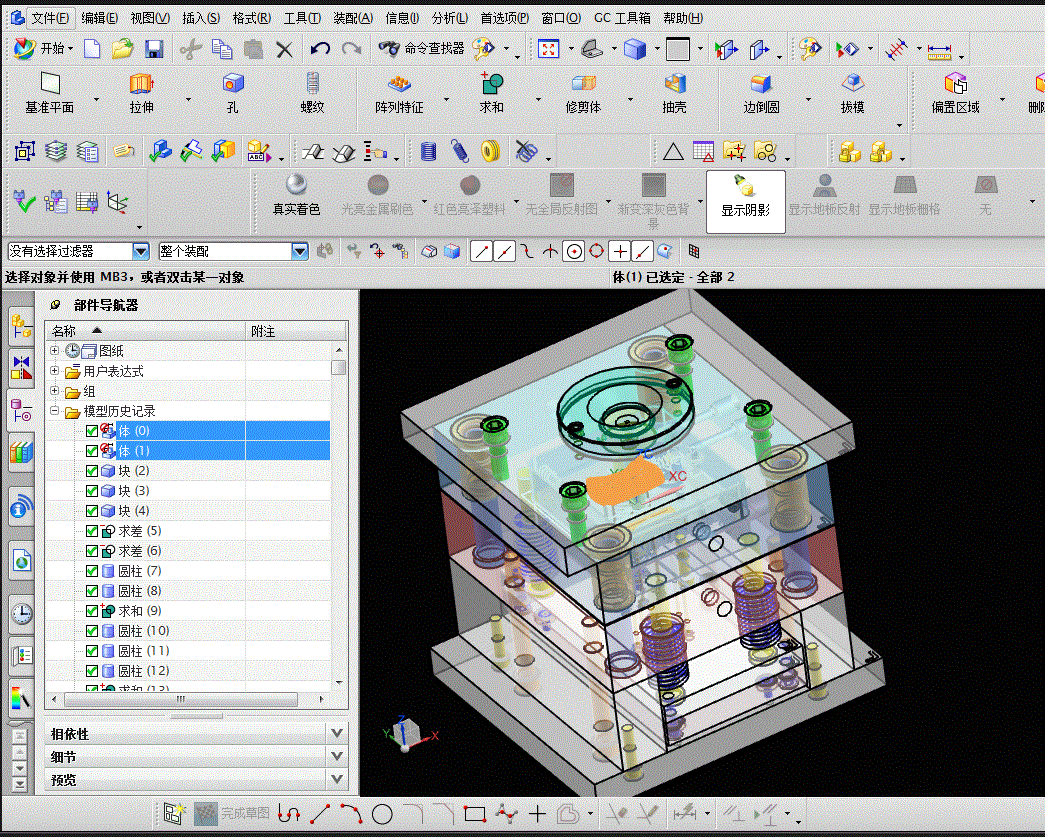Click the save floppy disk icon
The width and height of the screenshot is (1045, 837).
(x=155, y=49)
